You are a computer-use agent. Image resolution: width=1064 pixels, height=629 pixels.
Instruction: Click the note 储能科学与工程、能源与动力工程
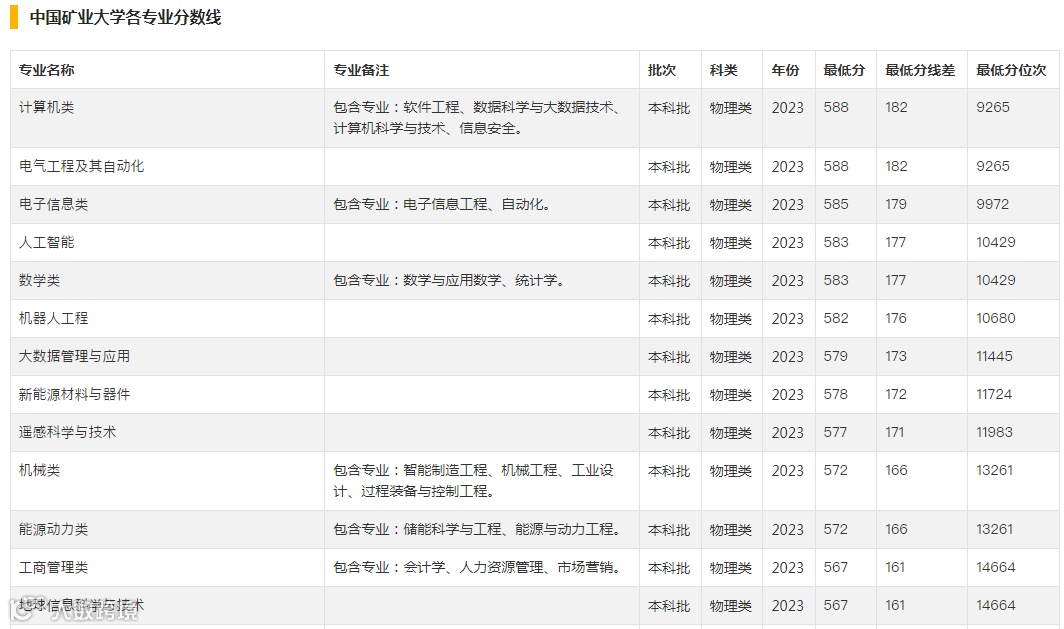(x=477, y=529)
